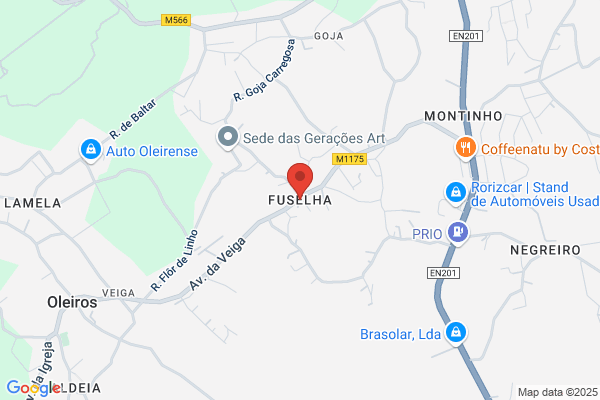
Task: Click the Coffeenatu restaurant icon
Action: pos(465,148)
